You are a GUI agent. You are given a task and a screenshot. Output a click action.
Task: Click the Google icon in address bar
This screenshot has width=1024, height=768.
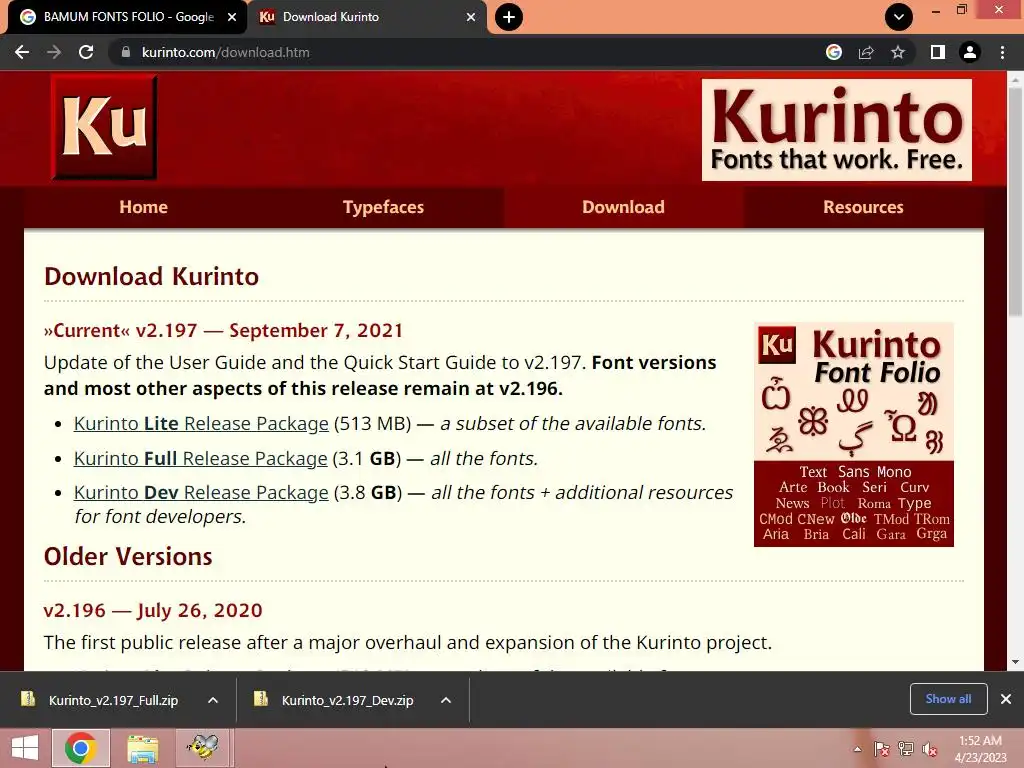click(834, 52)
